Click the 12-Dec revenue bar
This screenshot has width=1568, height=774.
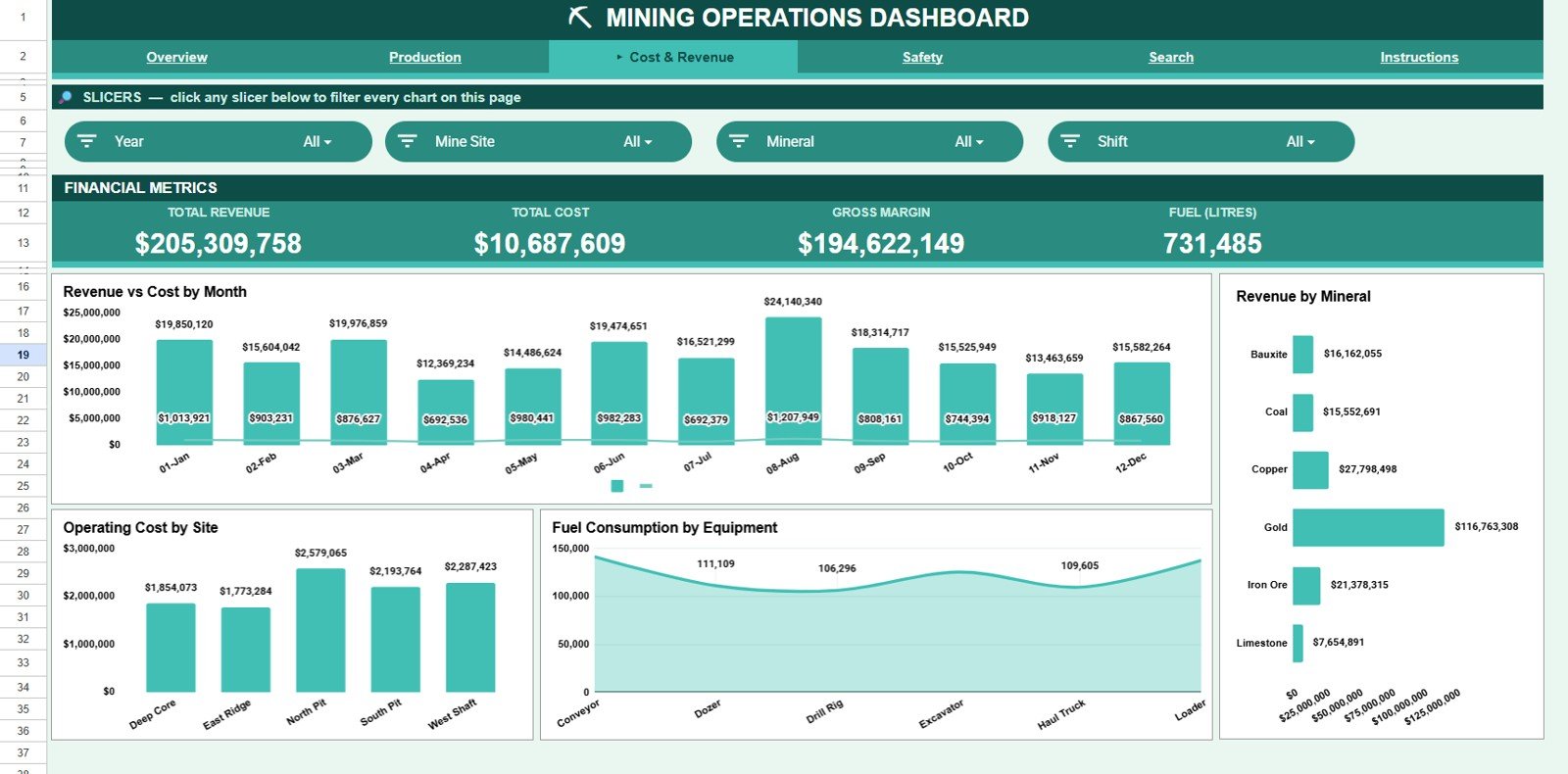[x=1142, y=403]
